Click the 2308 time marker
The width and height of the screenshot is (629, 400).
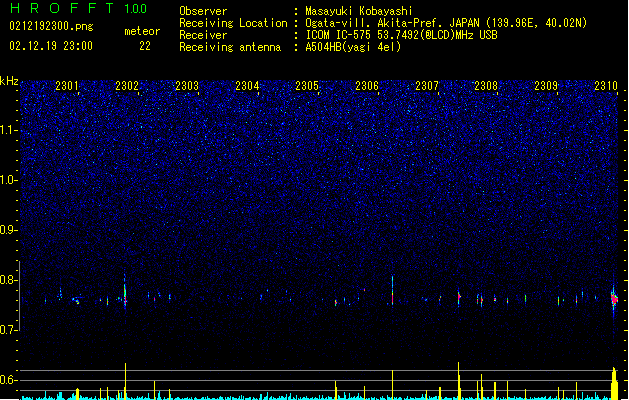pyautogui.click(x=486, y=85)
